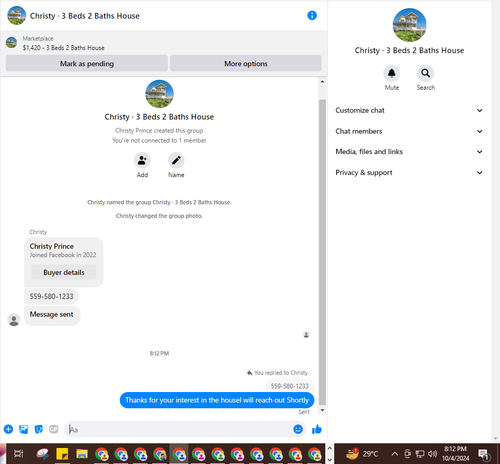500x464 pixels.
Task: Click the quoted reply '559-580-1233' above the blue message
Action: 290,386
